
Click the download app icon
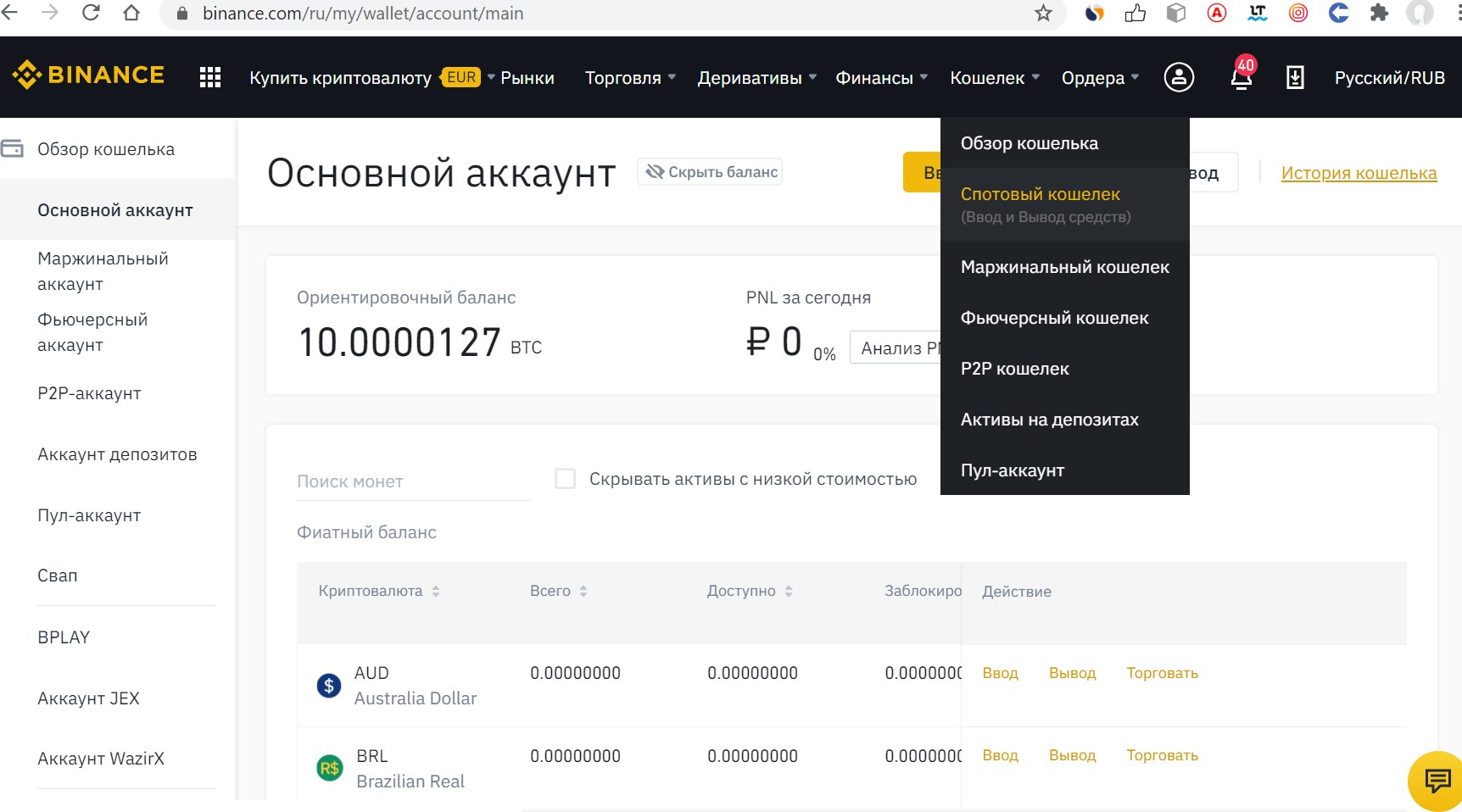1295,78
